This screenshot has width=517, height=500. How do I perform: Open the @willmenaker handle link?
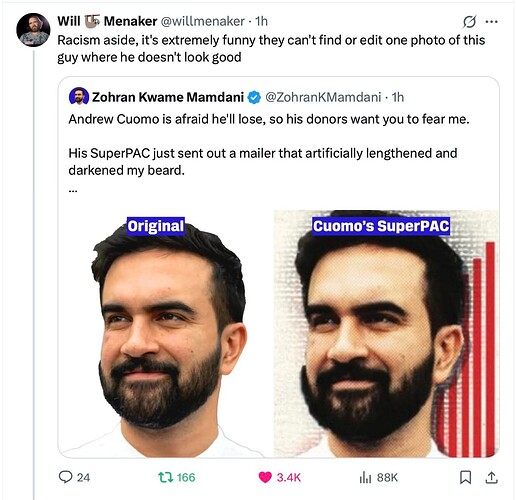point(203,21)
